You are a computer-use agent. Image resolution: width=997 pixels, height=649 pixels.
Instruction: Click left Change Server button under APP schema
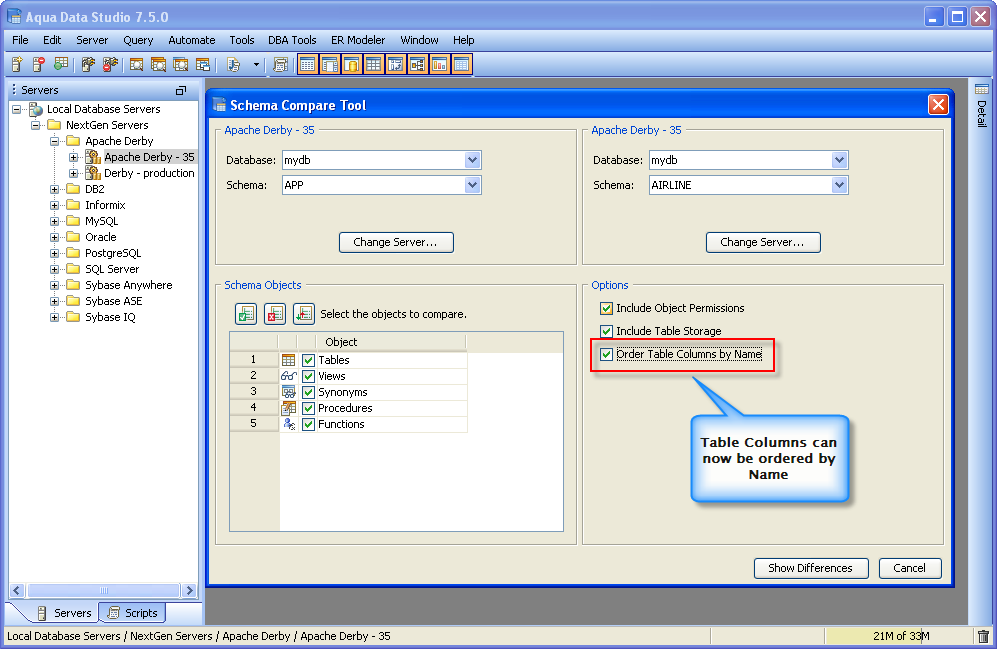coord(396,242)
